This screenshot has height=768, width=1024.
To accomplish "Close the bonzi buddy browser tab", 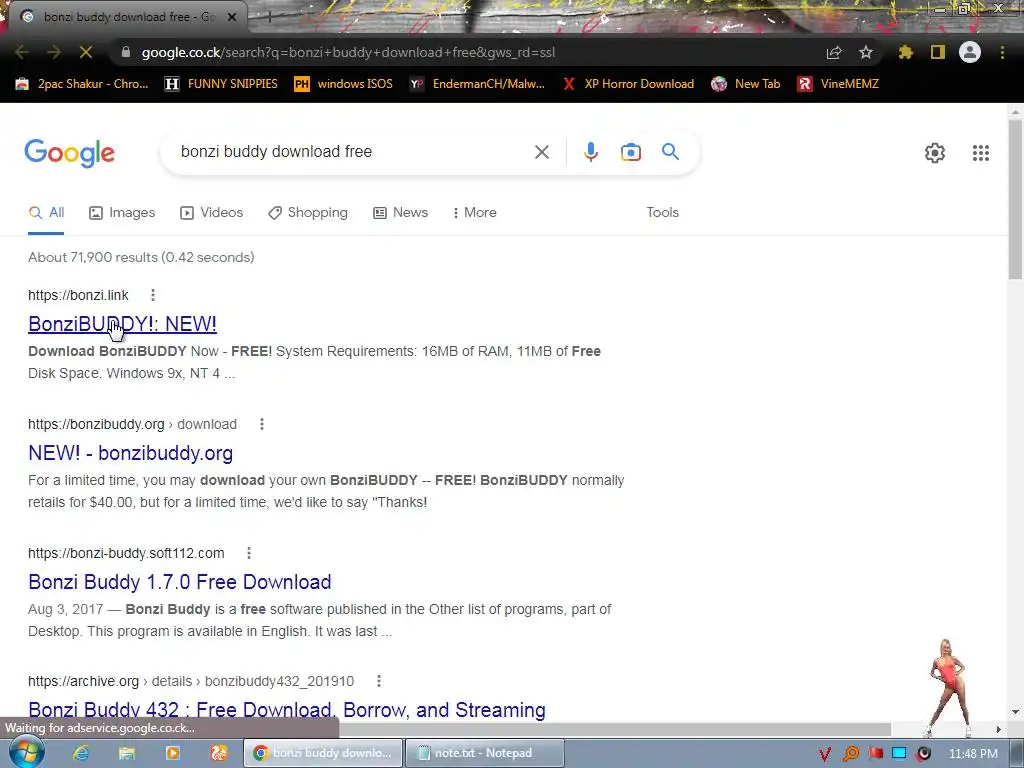I will [232, 17].
